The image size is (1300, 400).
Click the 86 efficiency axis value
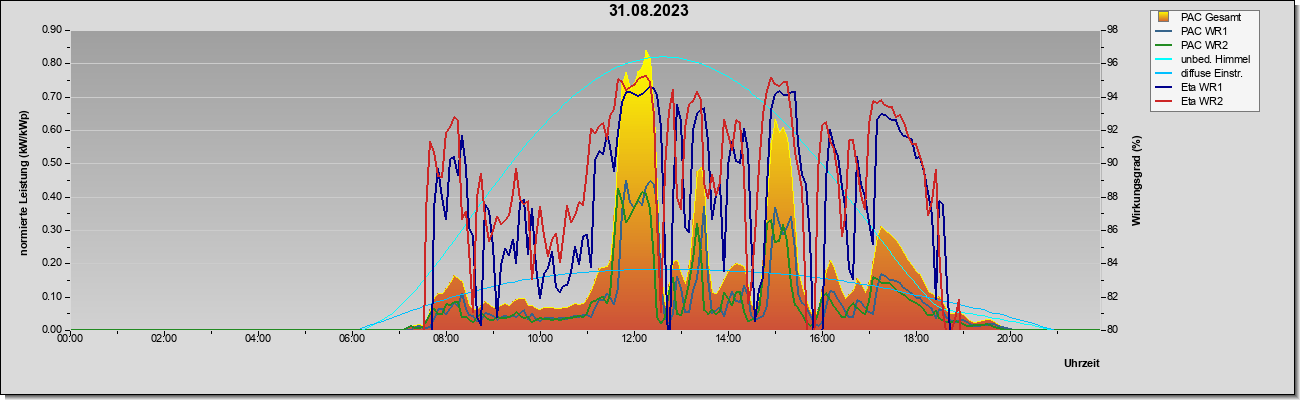pyautogui.click(x=1111, y=230)
